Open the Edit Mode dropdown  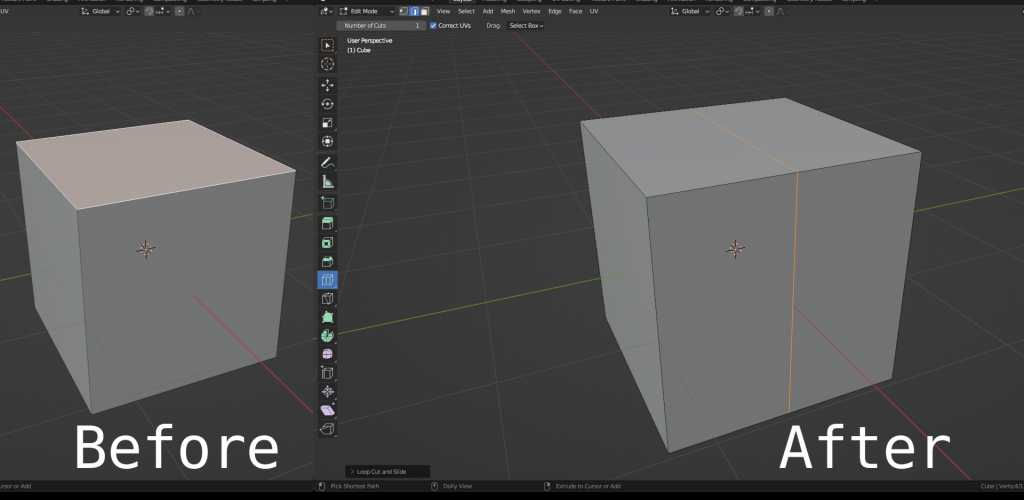click(366, 11)
